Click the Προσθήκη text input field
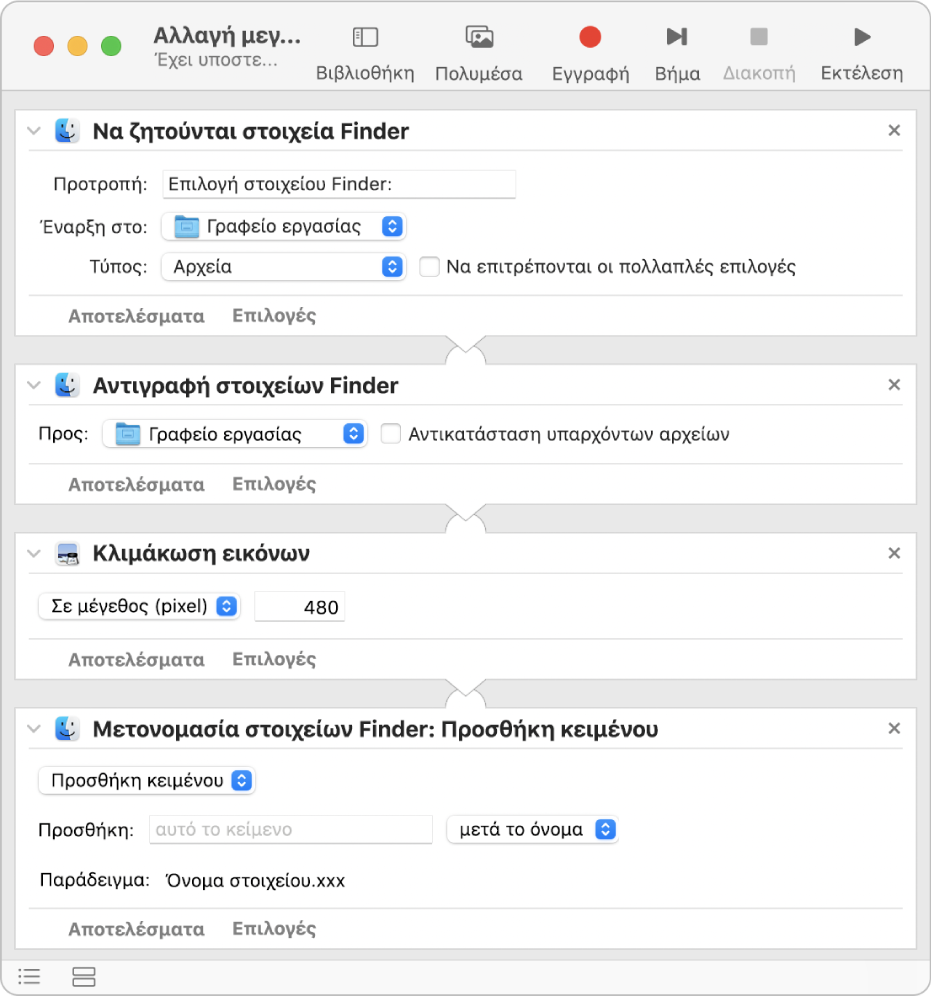The height and width of the screenshot is (998, 931). pos(290,829)
